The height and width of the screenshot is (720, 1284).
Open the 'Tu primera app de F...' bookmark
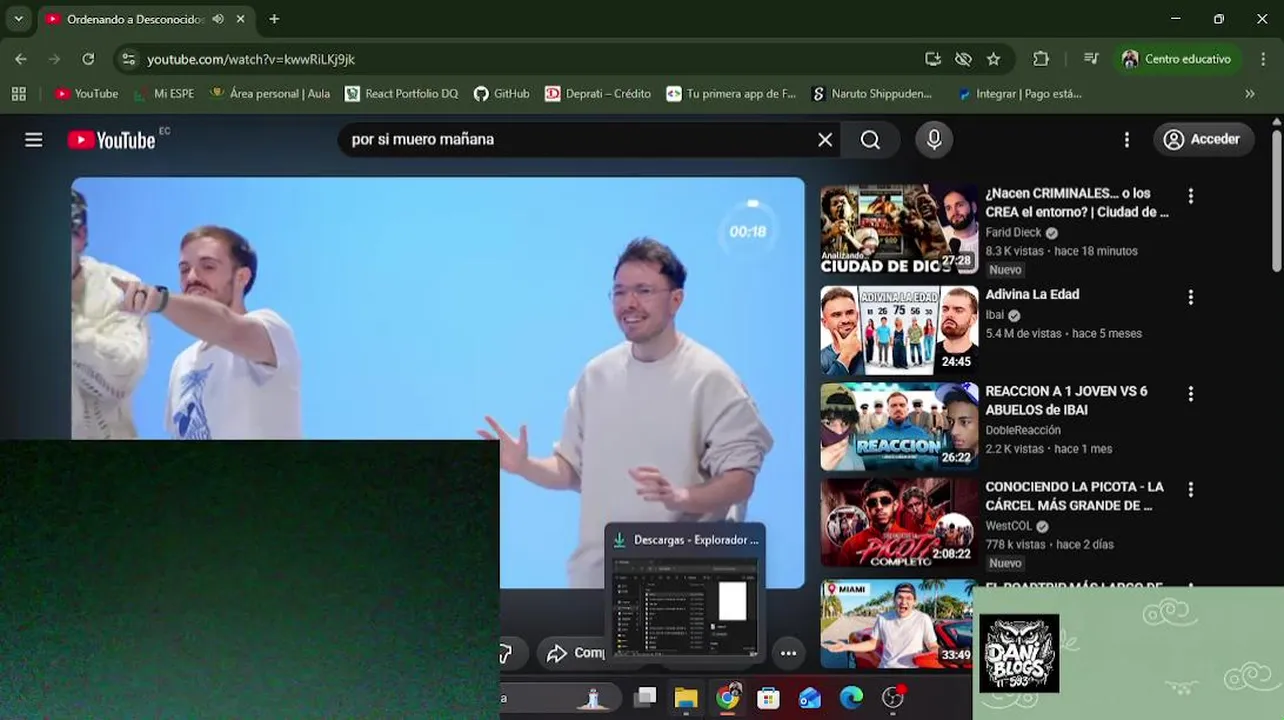(731, 93)
